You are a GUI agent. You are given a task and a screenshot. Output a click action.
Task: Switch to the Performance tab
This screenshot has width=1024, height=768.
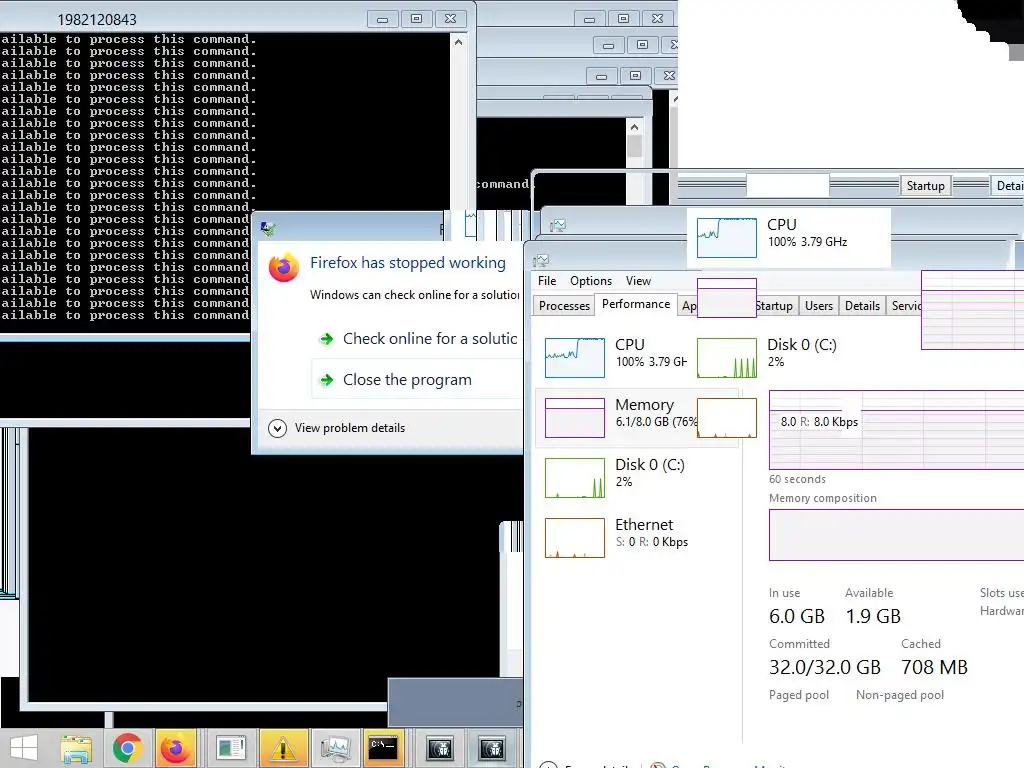(x=636, y=304)
